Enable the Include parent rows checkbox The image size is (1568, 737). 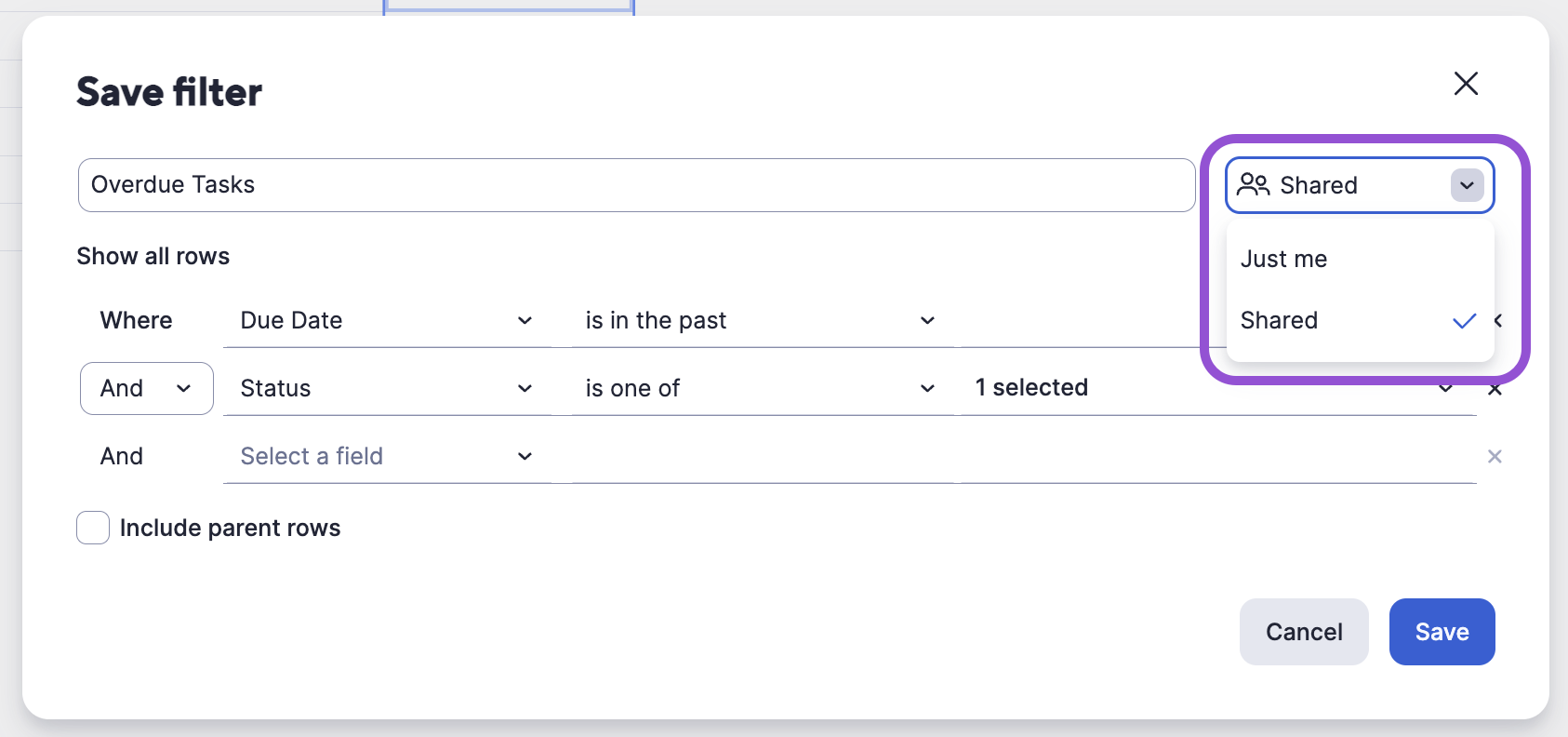pos(93,528)
